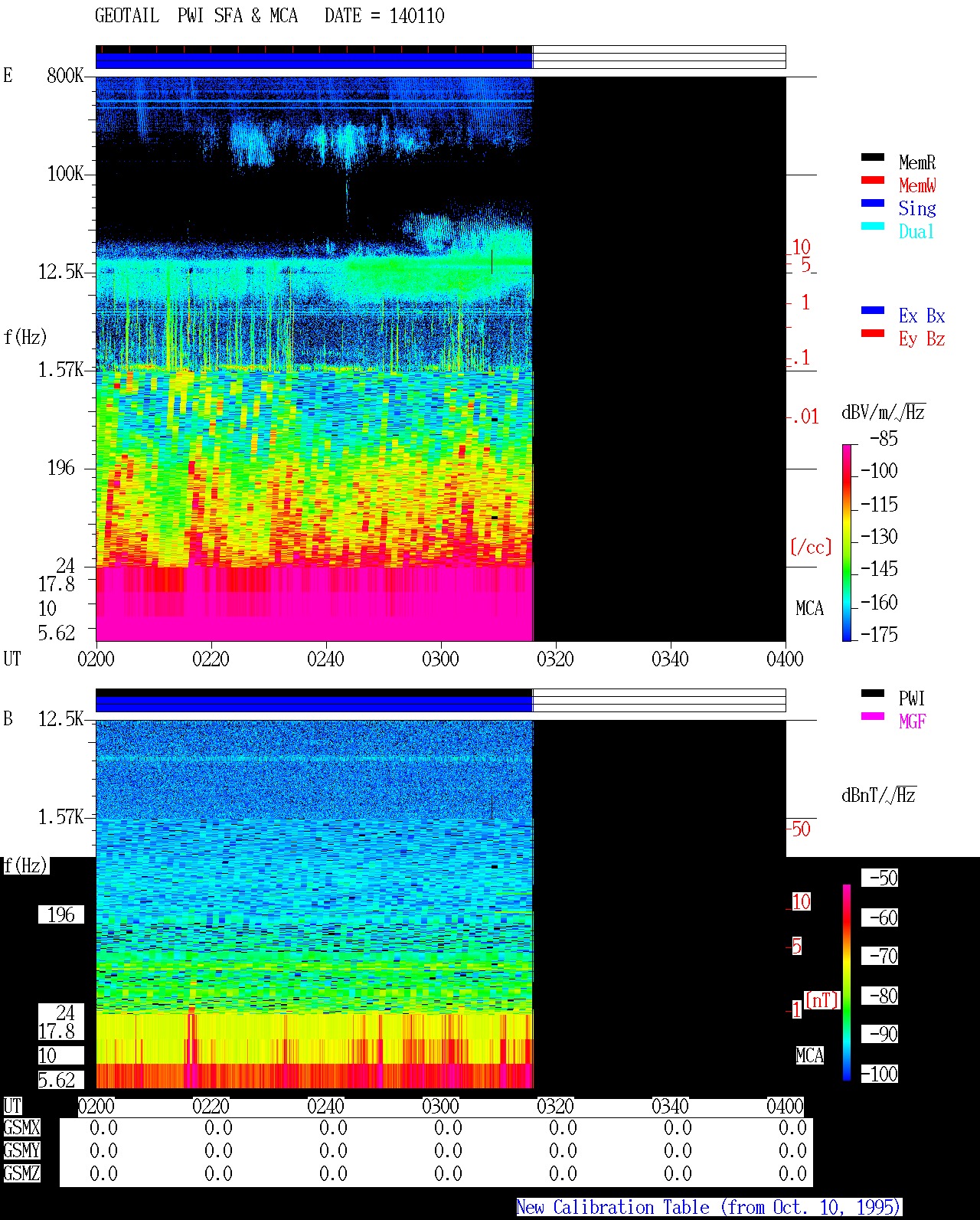
Task: Select the cyan Dual legend swatch
Action: (x=873, y=226)
